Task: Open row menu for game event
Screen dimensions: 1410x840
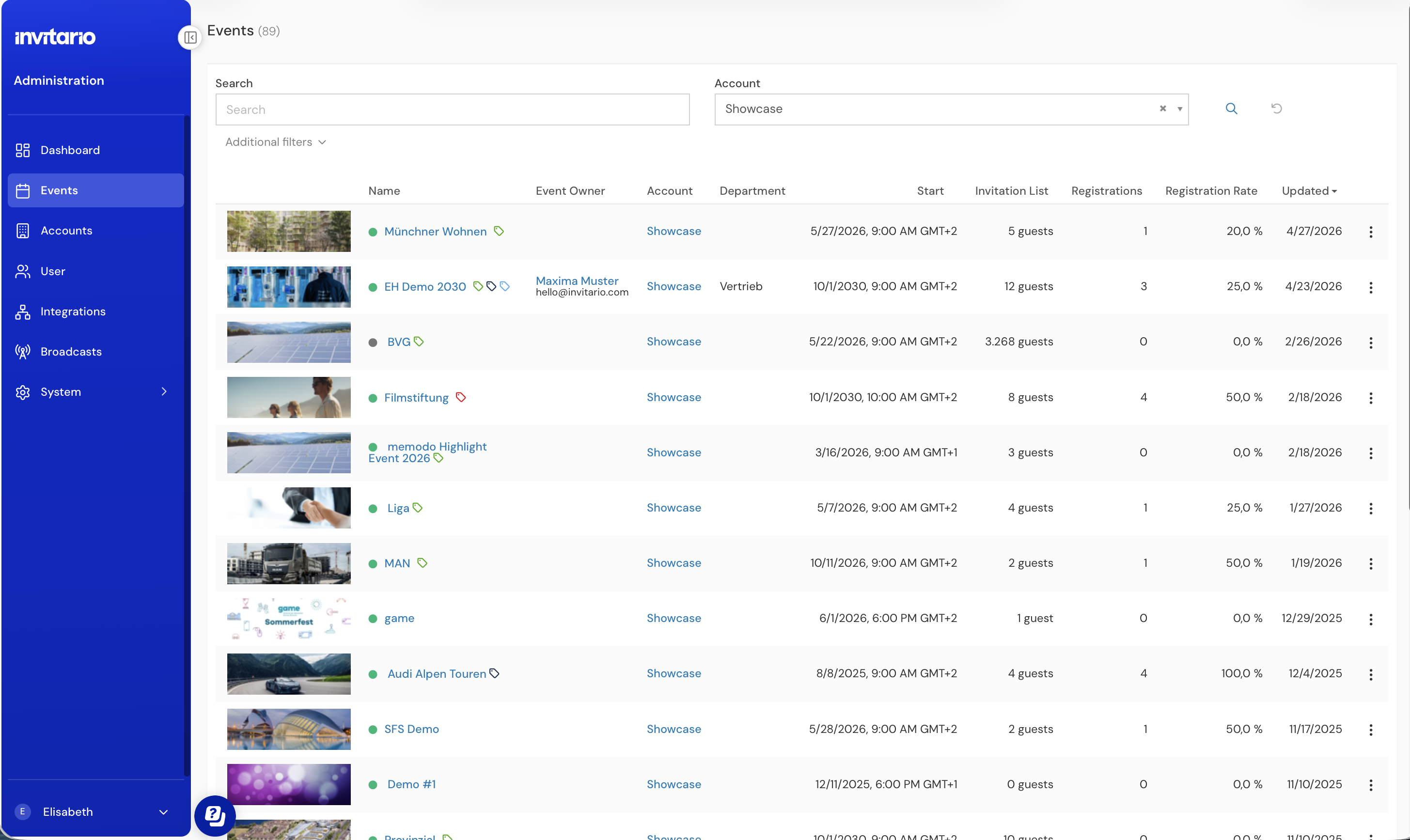Action: click(1371, 619)
